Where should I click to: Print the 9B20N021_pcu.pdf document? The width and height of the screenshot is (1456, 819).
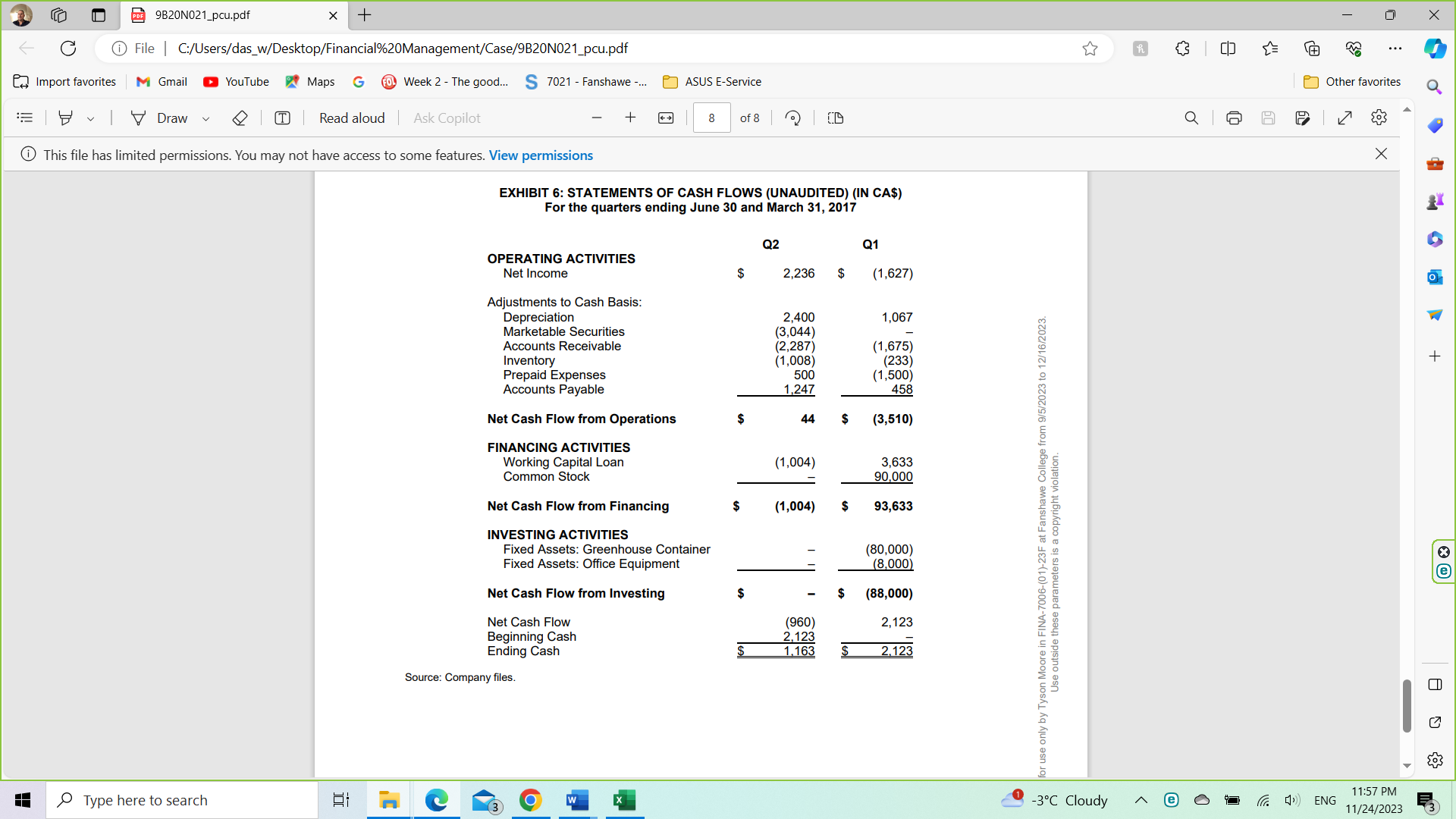[x=1234, y=118]
